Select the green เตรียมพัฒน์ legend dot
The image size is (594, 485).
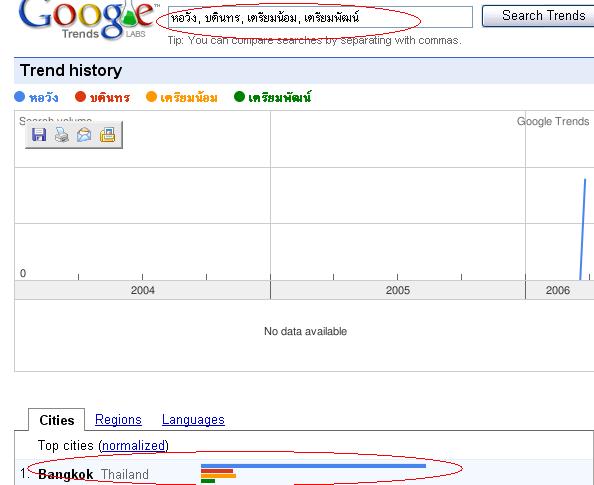[x=239, y=97]
